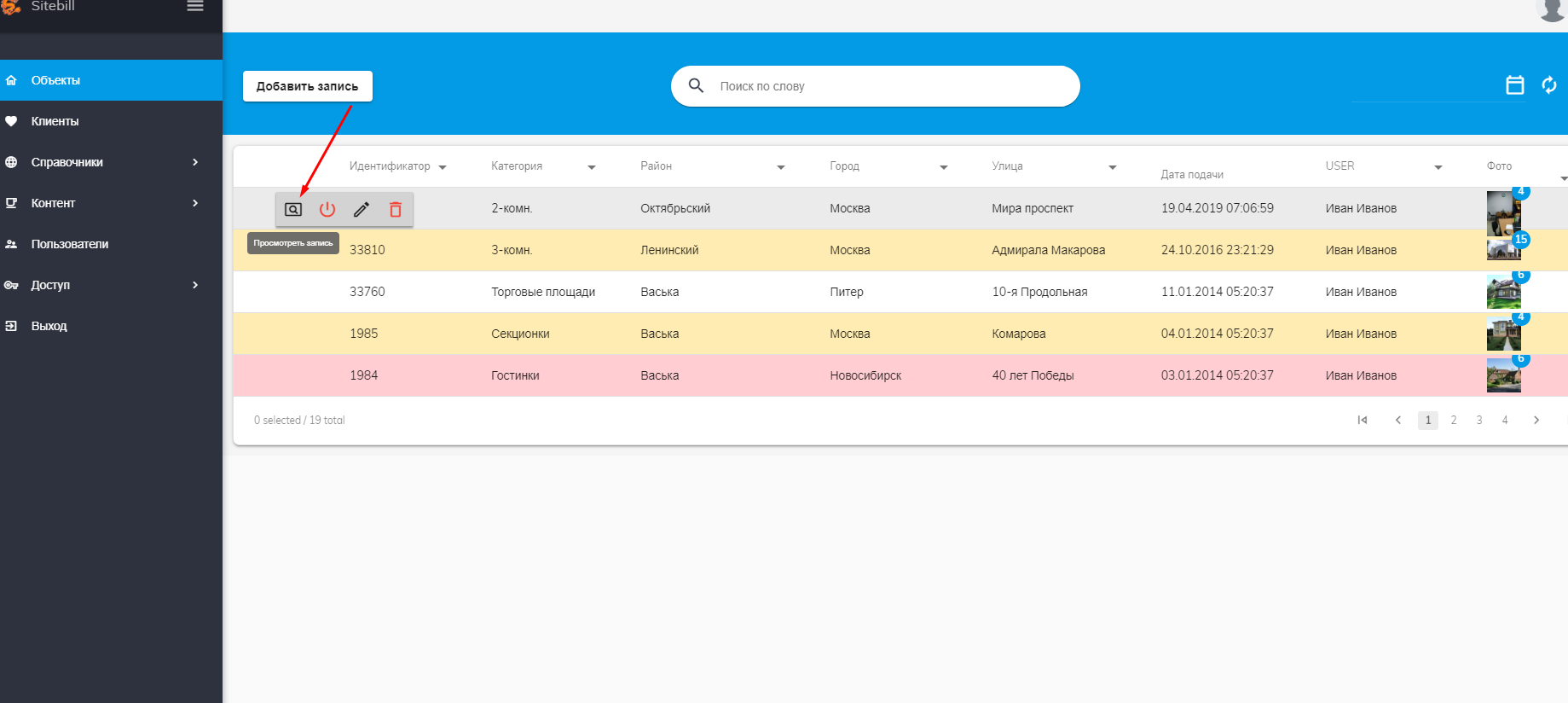
Task: Go to page 4
Action: (1505, 420)
